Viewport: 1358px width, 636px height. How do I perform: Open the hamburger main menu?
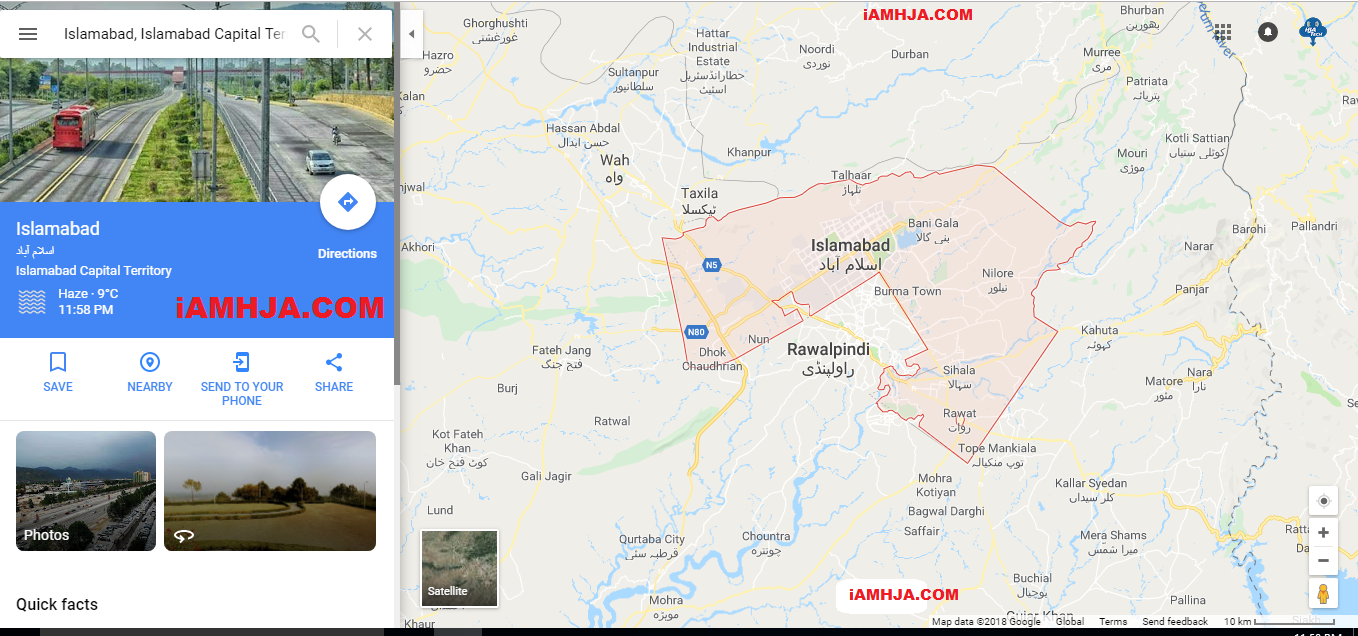pos(28,34)
